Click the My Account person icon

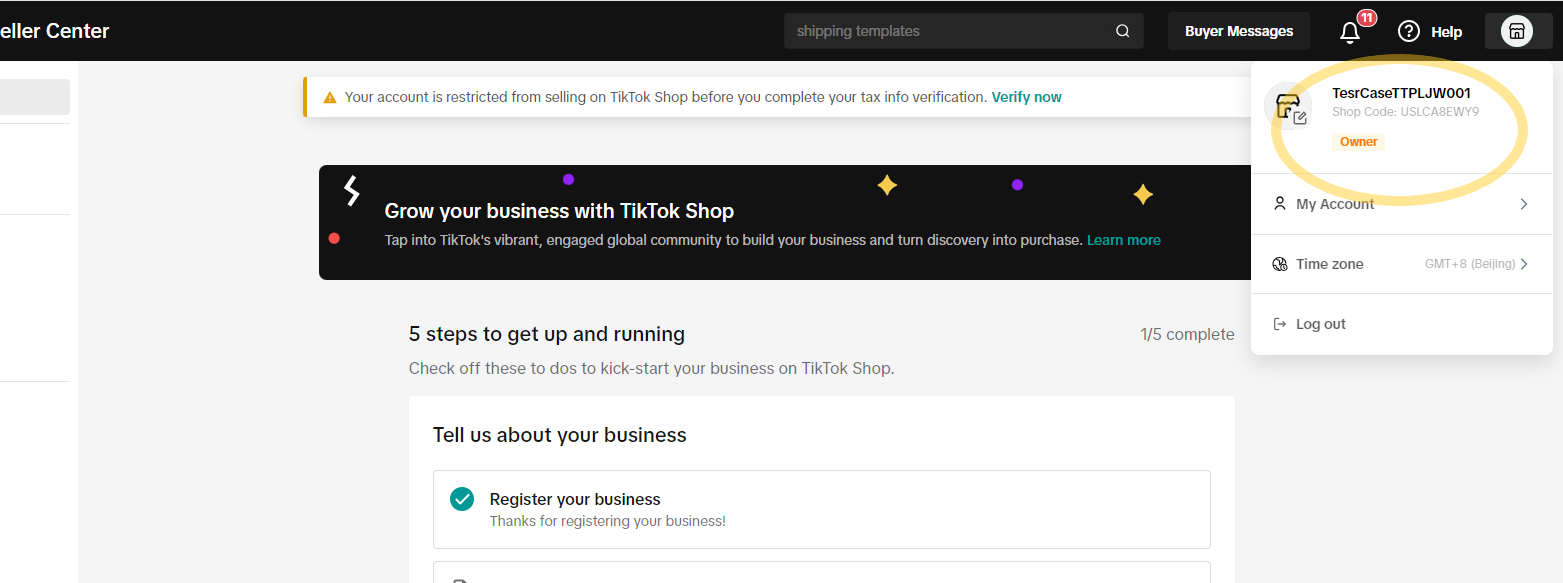(x=1279, y=204)
